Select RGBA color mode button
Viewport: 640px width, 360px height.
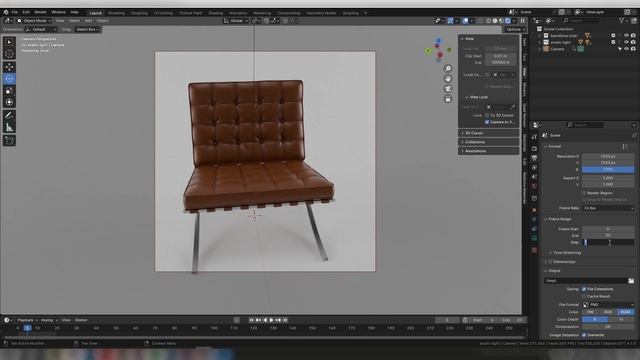tap(625, 312)
